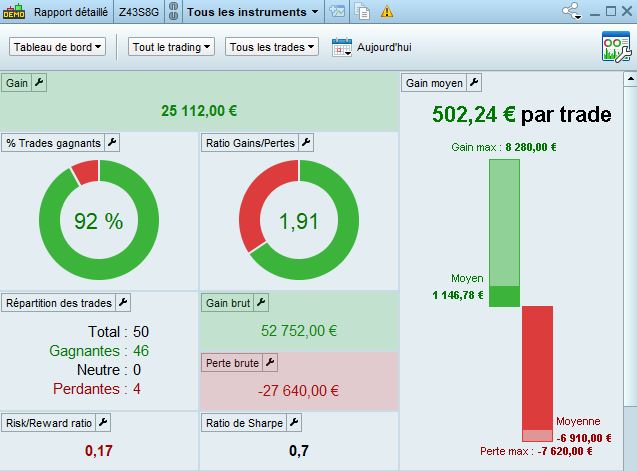
Task: Click the Neutre : 0 line
Action: 109,370
